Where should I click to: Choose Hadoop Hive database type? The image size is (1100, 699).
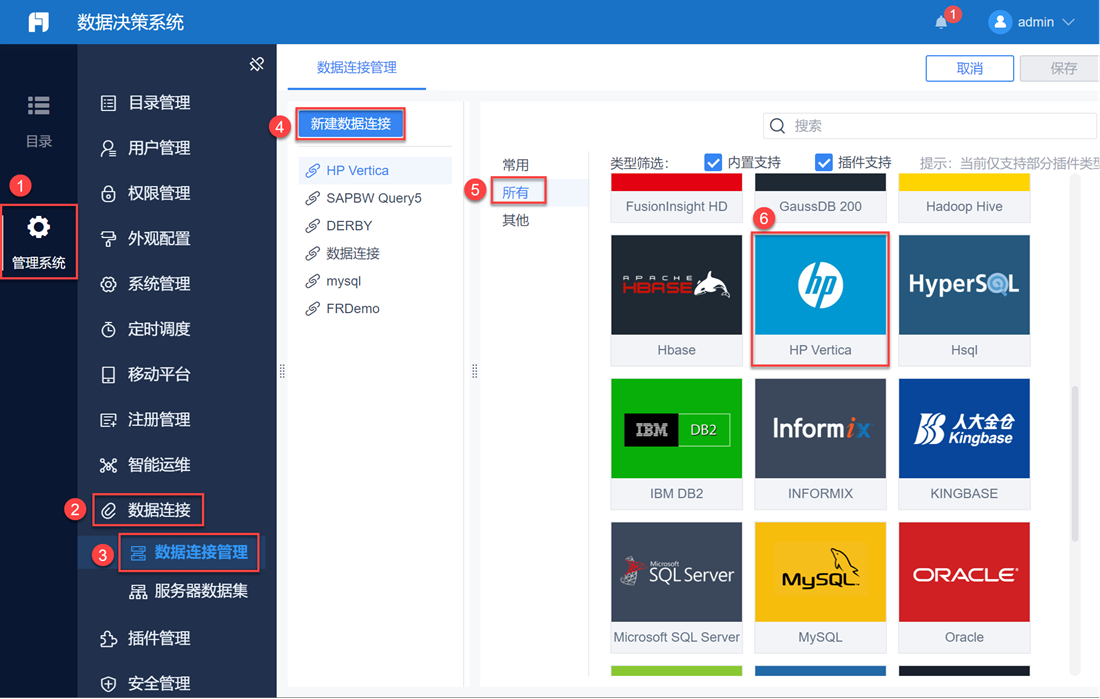coord(964,198)
